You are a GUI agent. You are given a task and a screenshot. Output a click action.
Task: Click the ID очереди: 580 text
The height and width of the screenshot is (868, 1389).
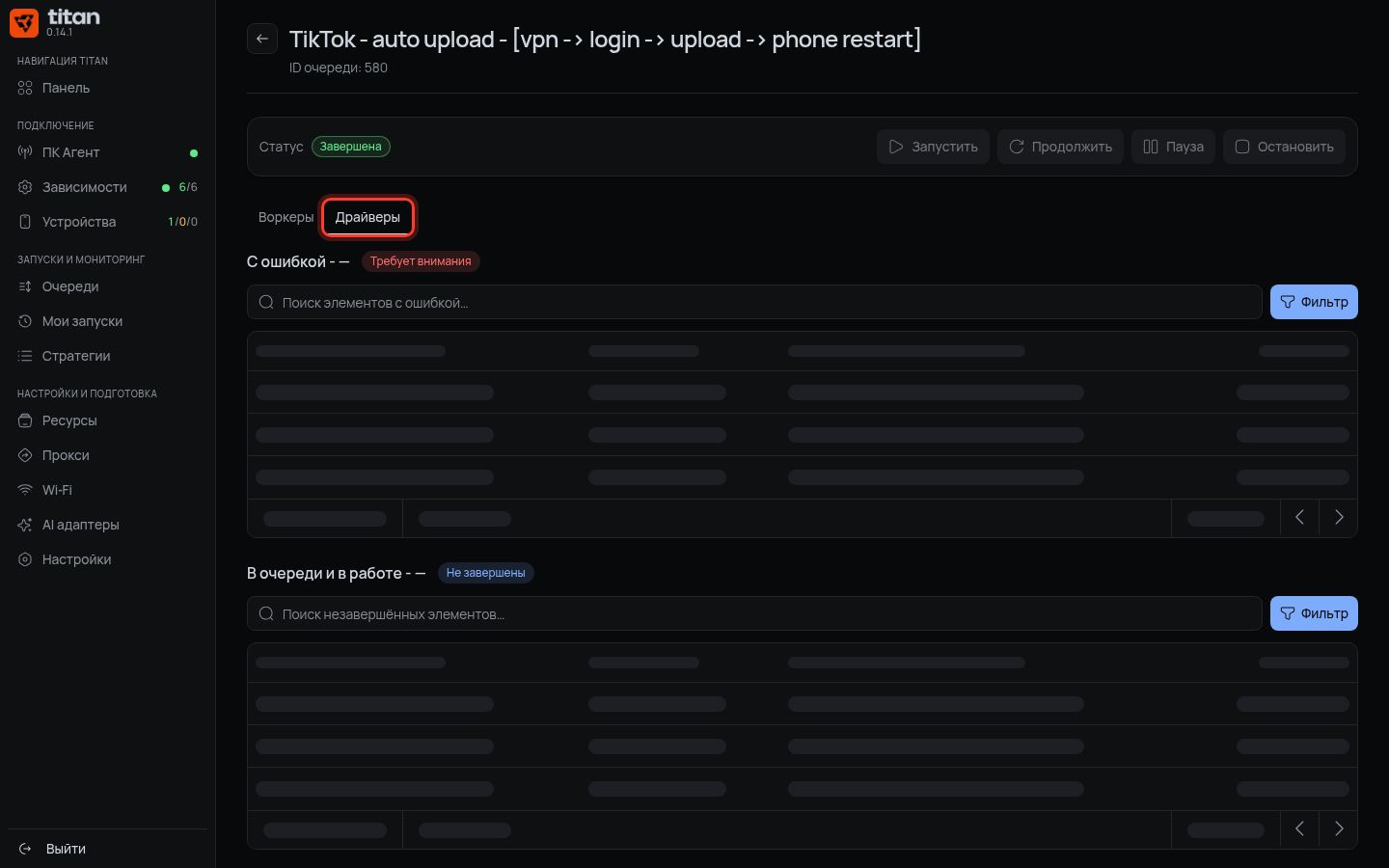click(339, 68)
